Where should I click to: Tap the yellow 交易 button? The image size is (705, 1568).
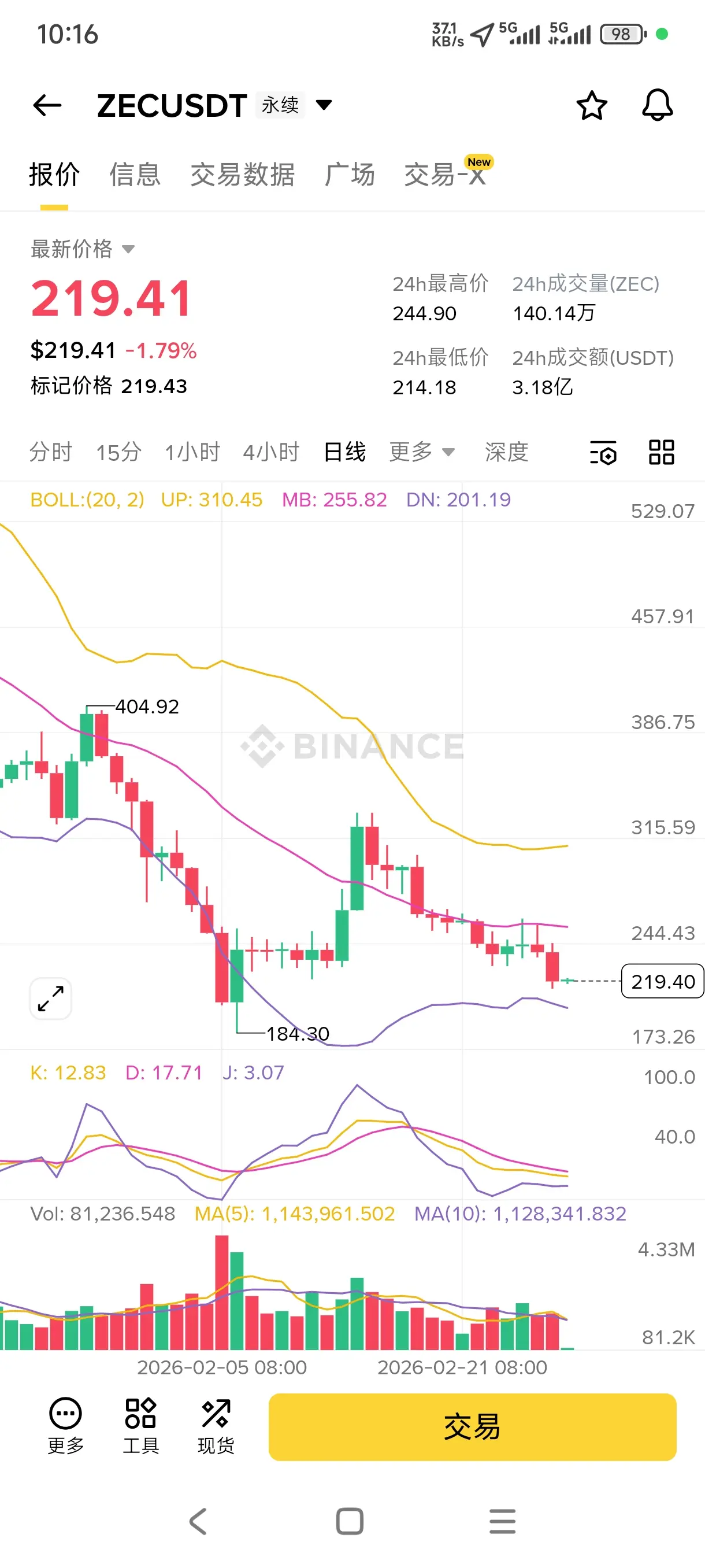click(472, 1426)
